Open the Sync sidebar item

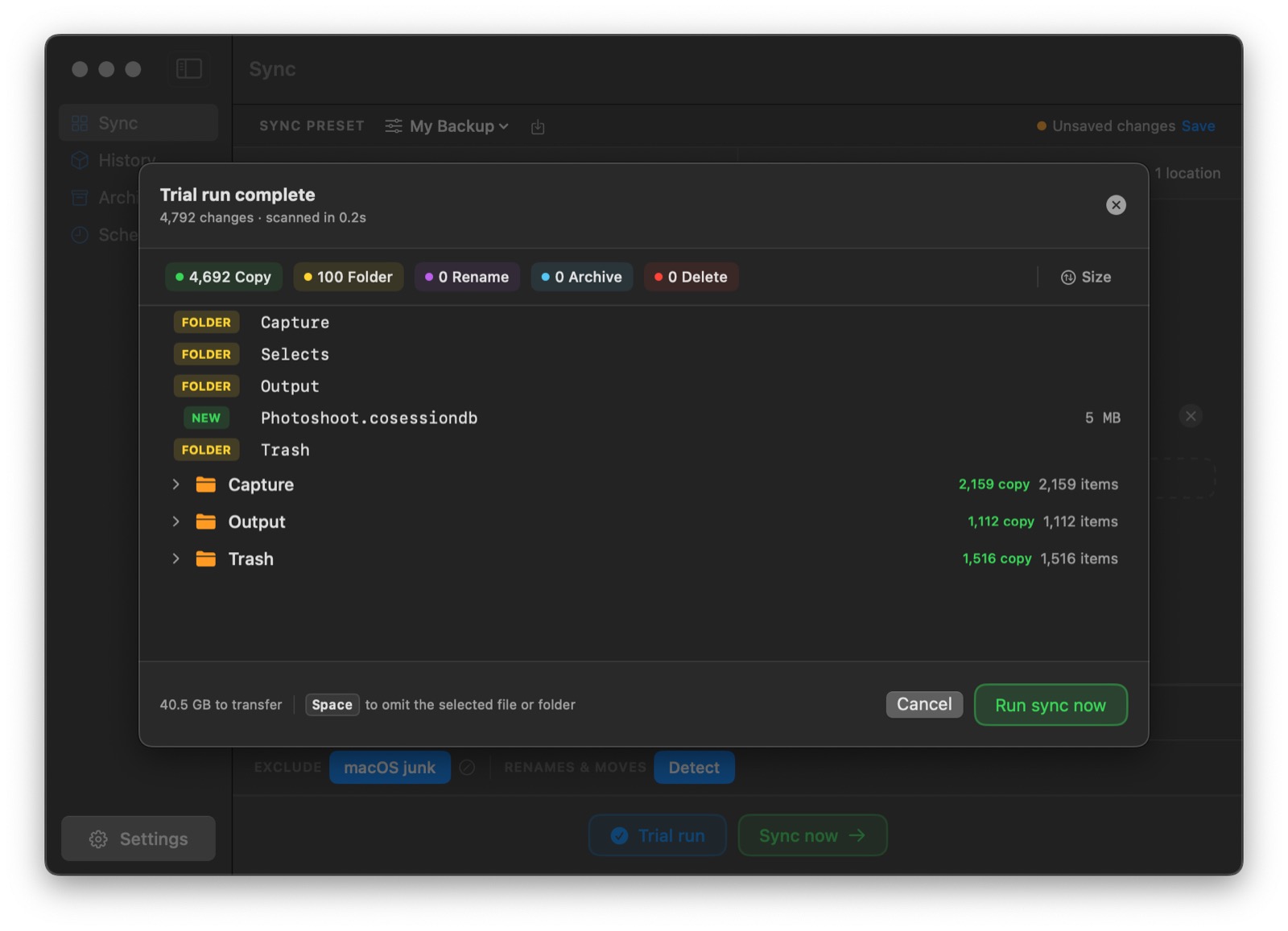[138, 123]
